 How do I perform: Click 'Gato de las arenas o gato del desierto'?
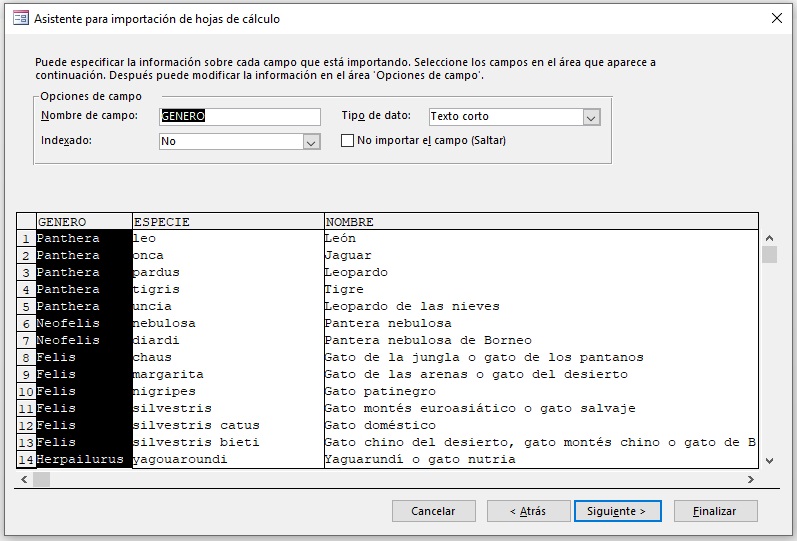[x=541, y=374]
